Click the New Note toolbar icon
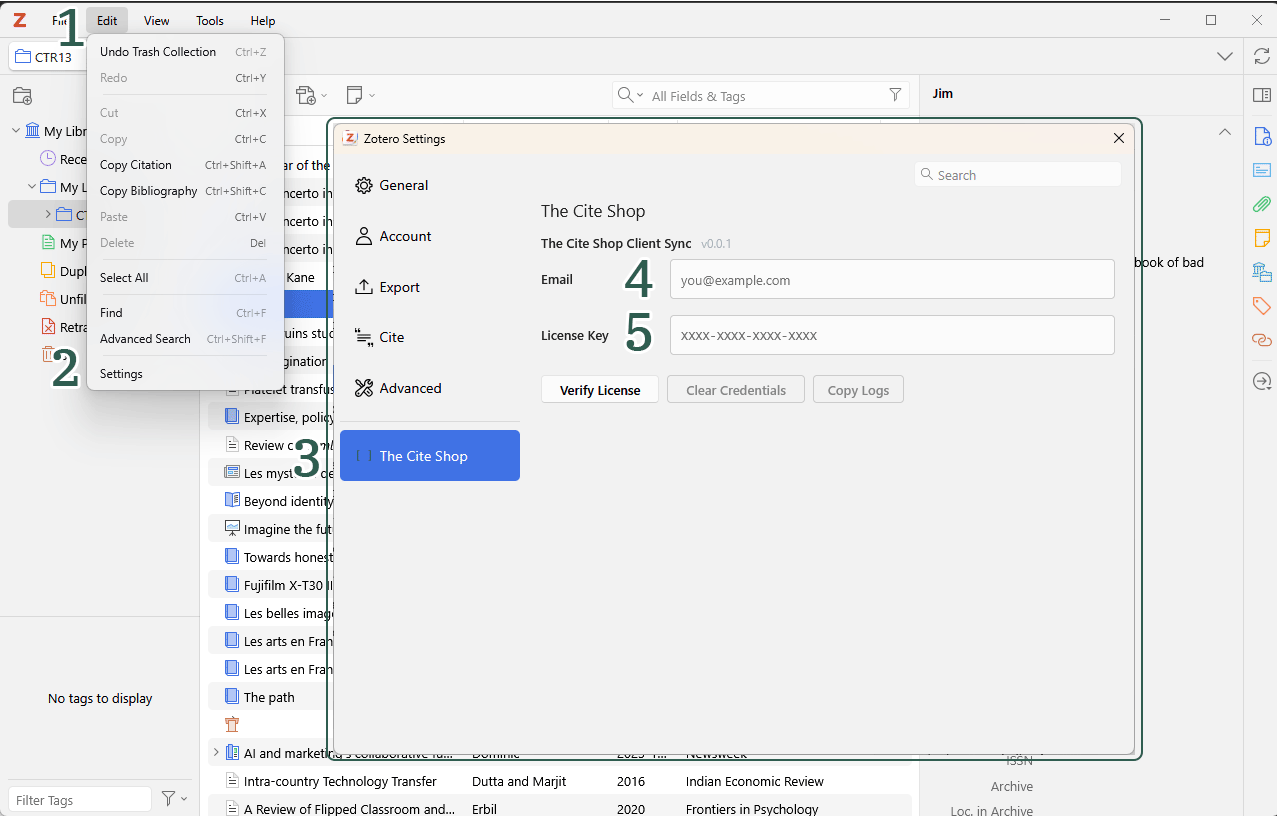The width and height of the screenshot is (1277, 816). (x=354, y=95)
